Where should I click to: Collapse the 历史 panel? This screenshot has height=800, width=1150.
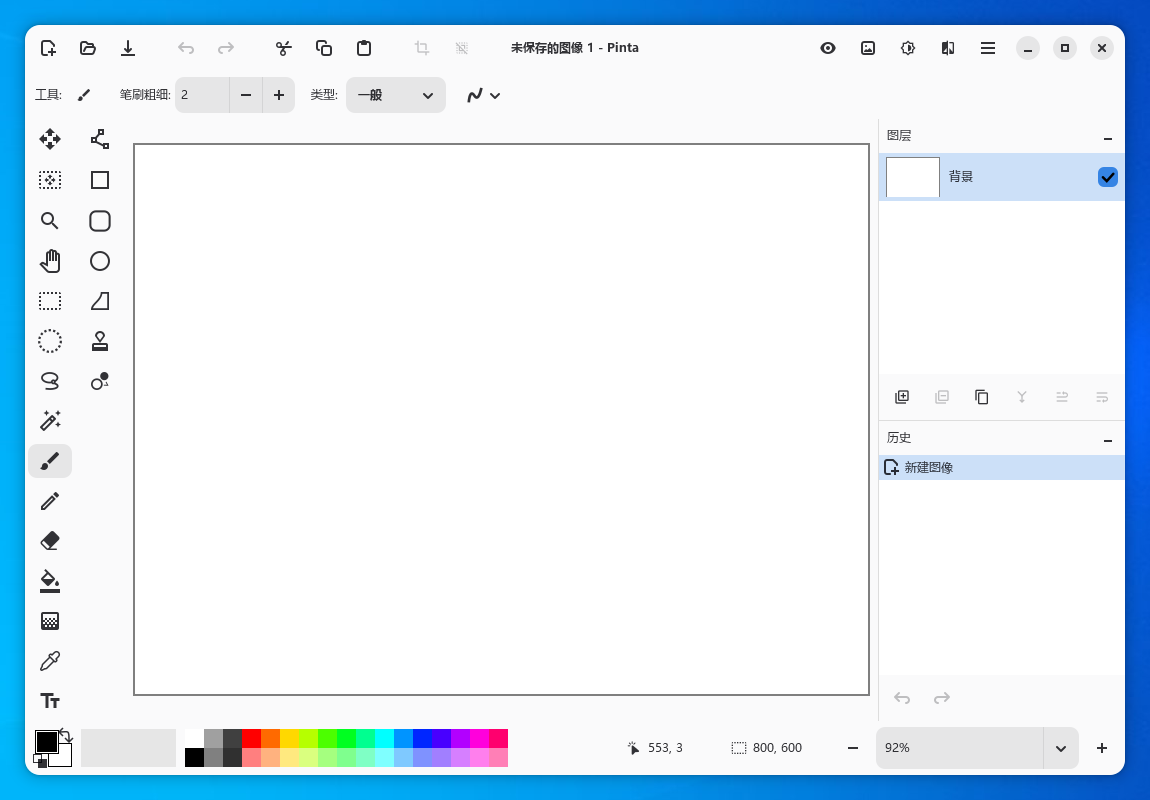coord(1107,439)
